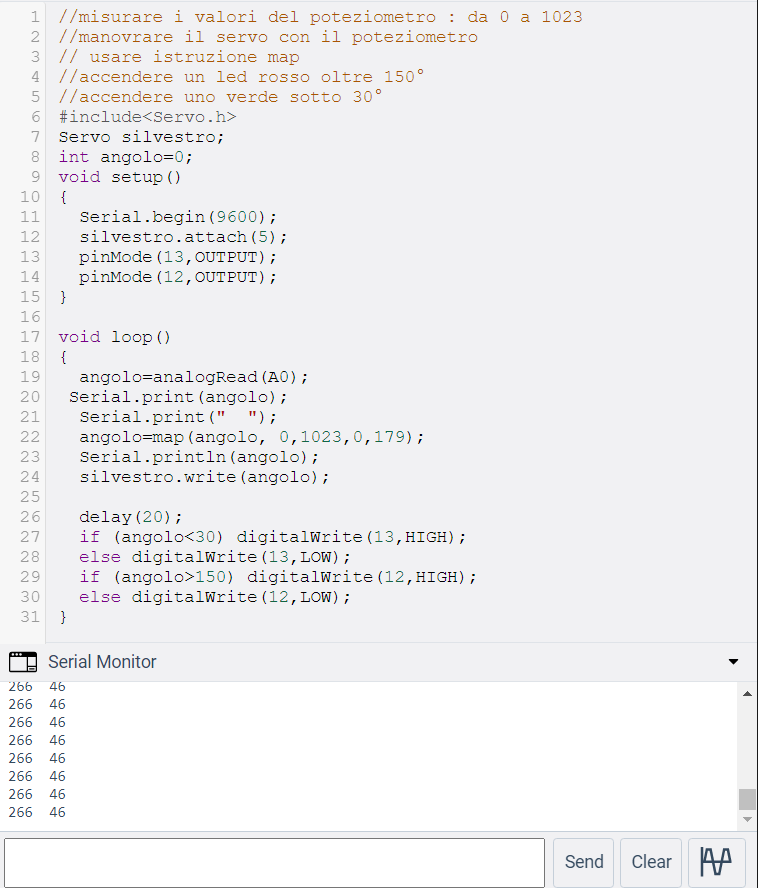Open the serial plotter graph icon

pyautogui.click(x=717, y=862)
